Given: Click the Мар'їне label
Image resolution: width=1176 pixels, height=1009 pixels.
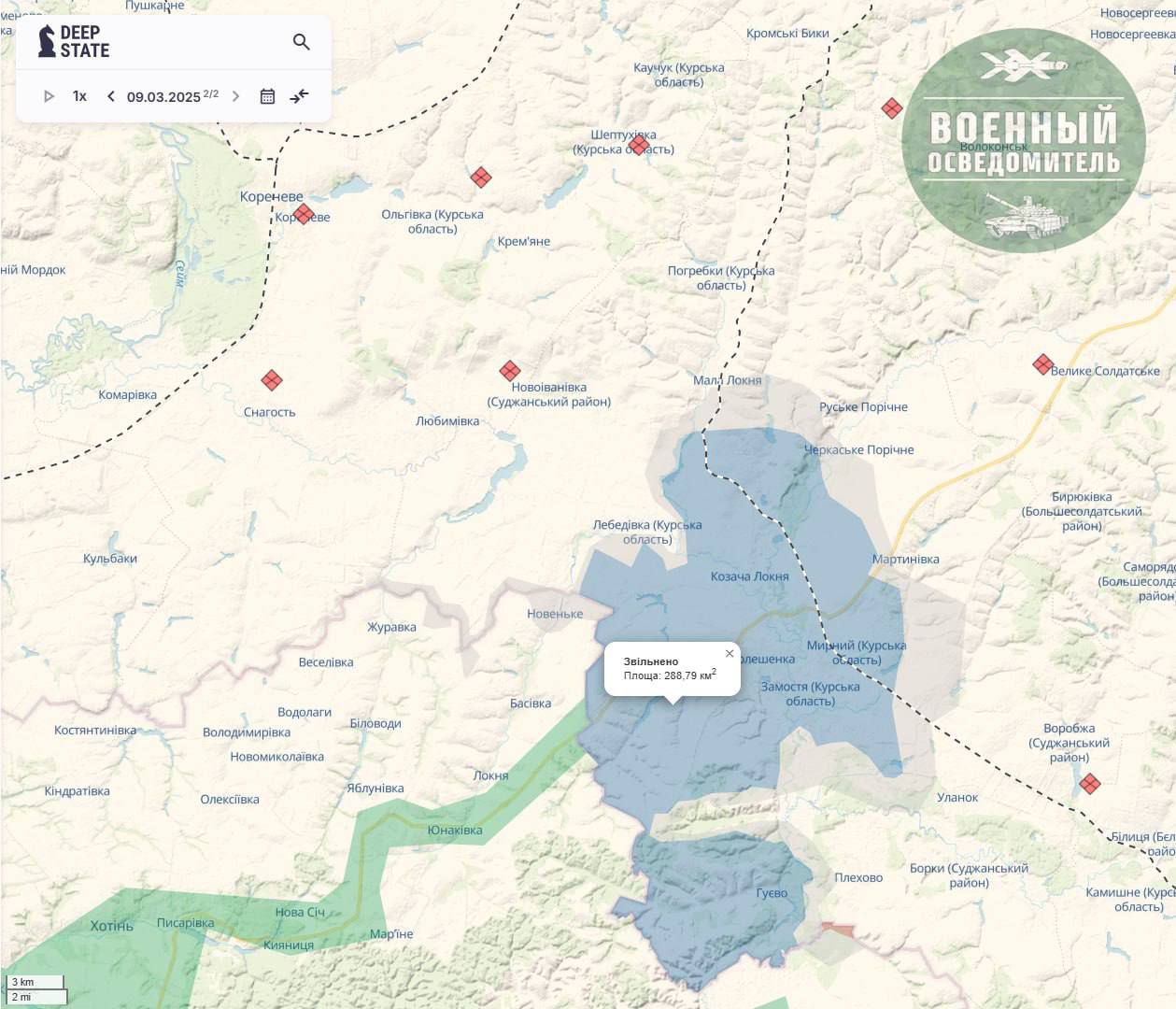Looking at the screenshot, I should [x=391, y=933].
